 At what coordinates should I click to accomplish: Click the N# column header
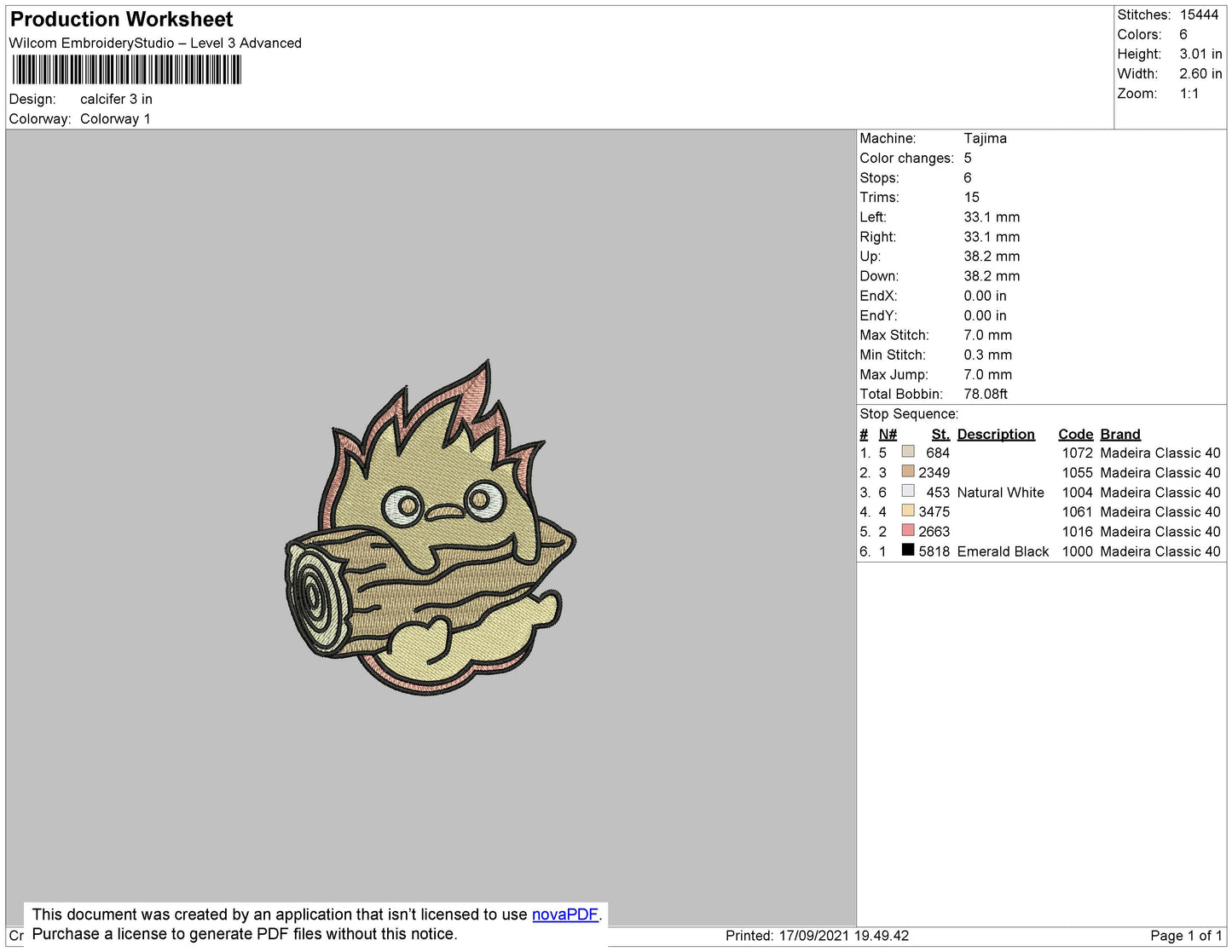(888, 434)
